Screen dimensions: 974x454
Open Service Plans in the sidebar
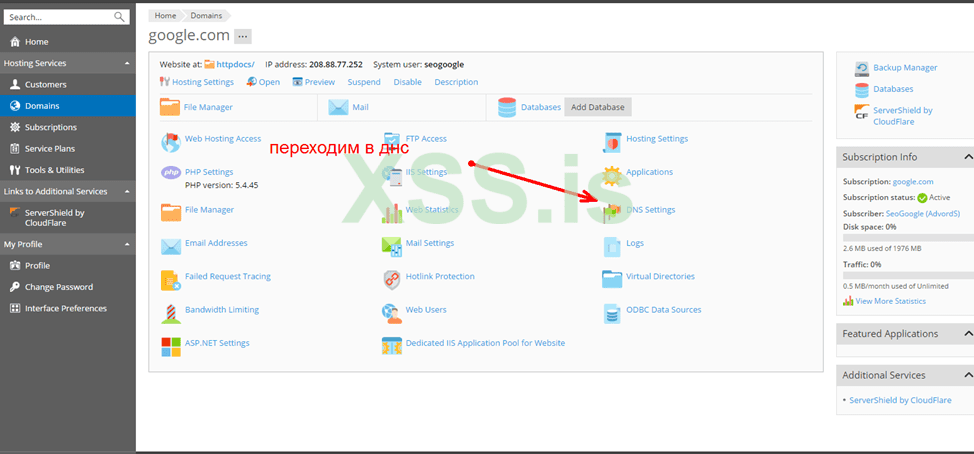click(x=68, y=148)
